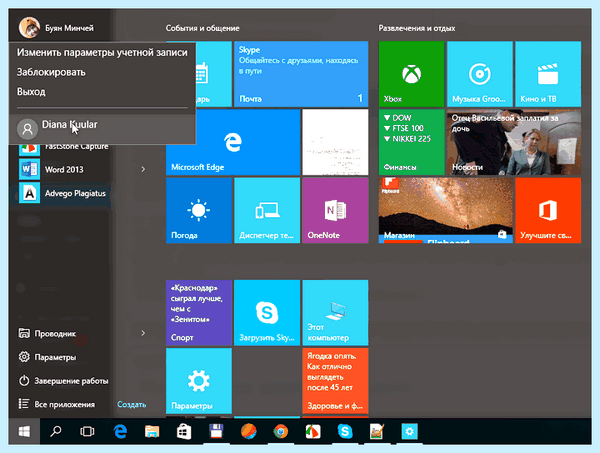Click the floppy disk taskbar icon
The height and width of the screenshot is (453, 600).
pos(216,432)
